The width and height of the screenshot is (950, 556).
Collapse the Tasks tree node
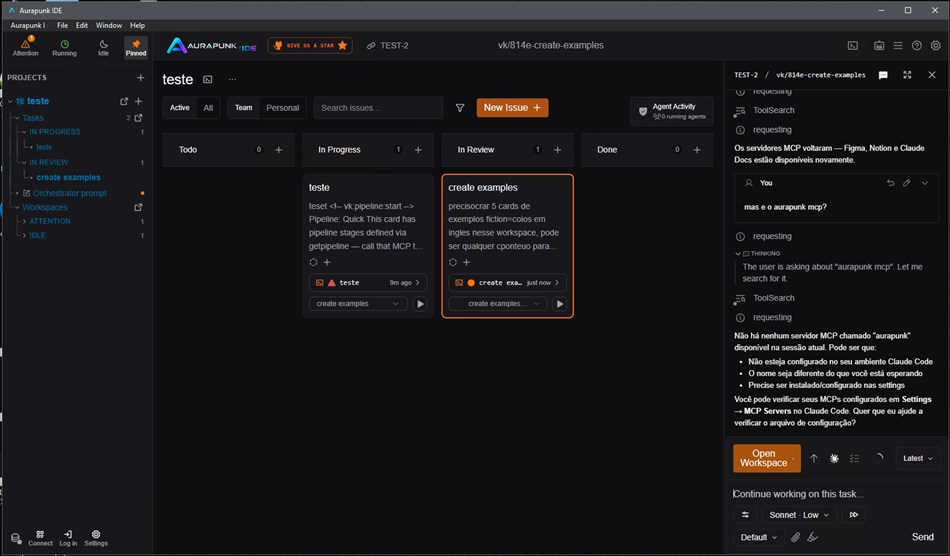coord(18,118)
